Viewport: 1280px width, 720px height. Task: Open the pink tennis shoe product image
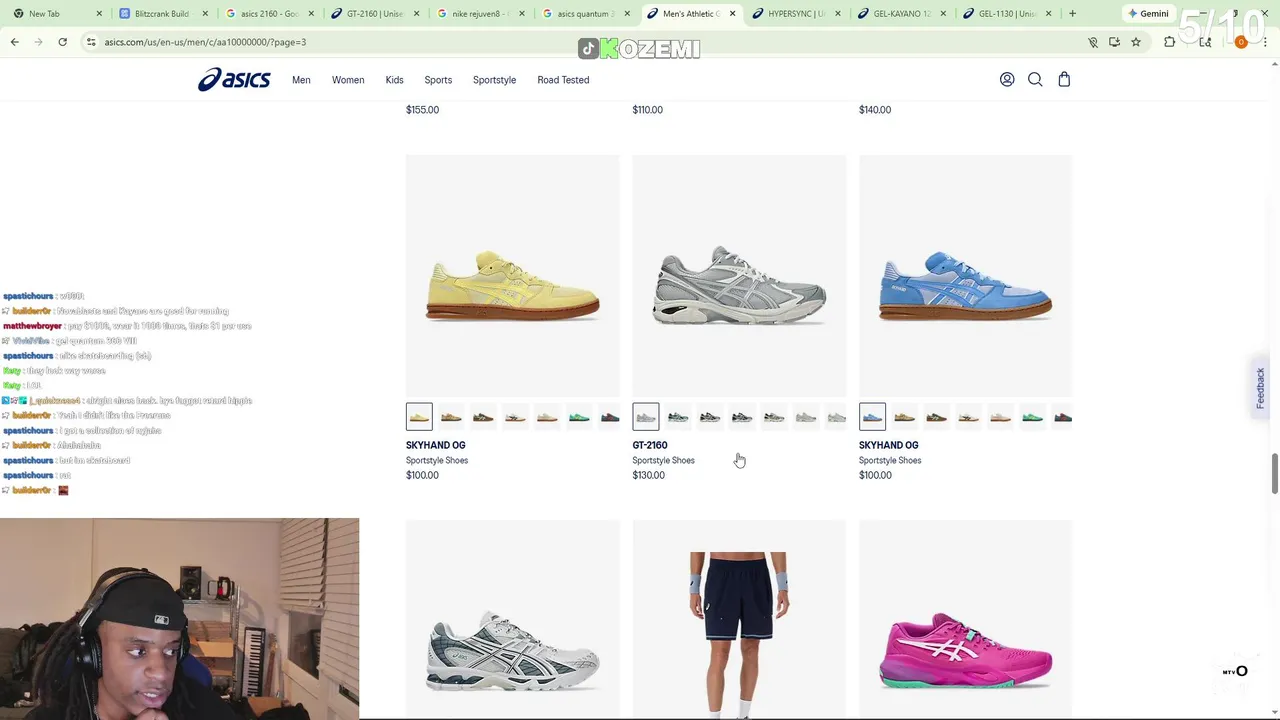(965, 618)
